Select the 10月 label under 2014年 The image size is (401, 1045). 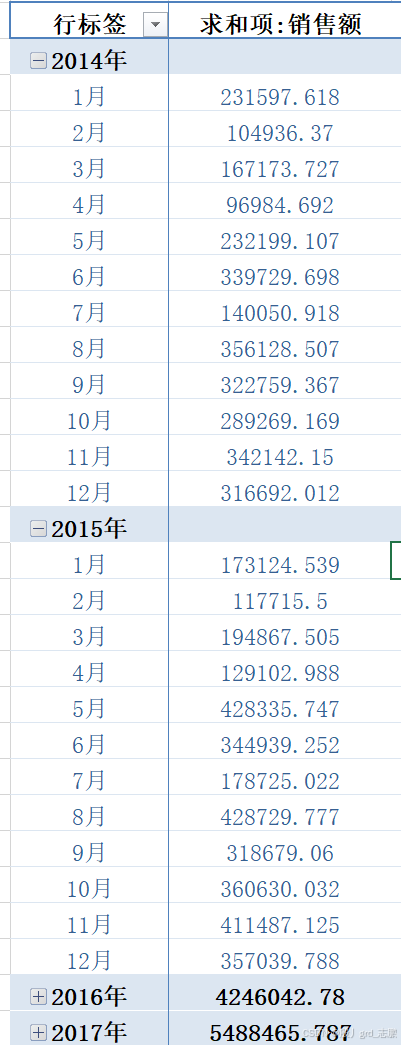(x=89, y=421)
